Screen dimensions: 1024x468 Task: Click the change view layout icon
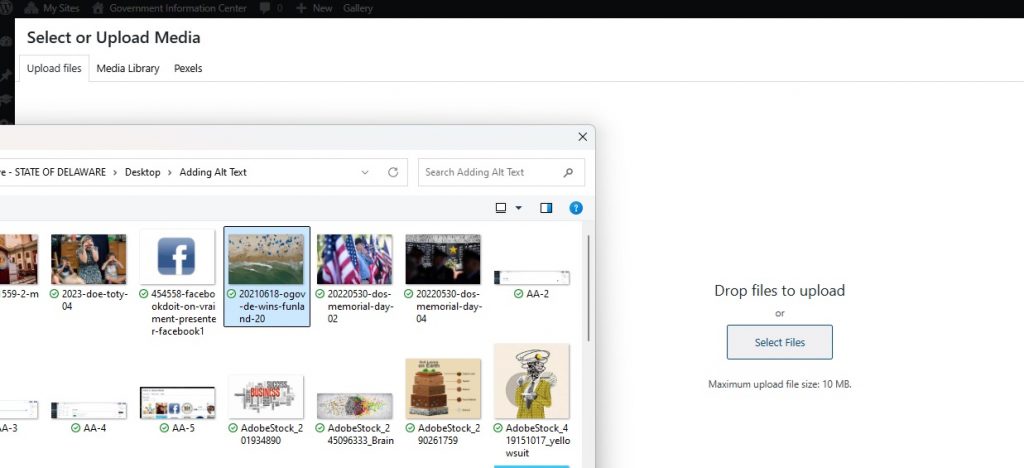501,208
